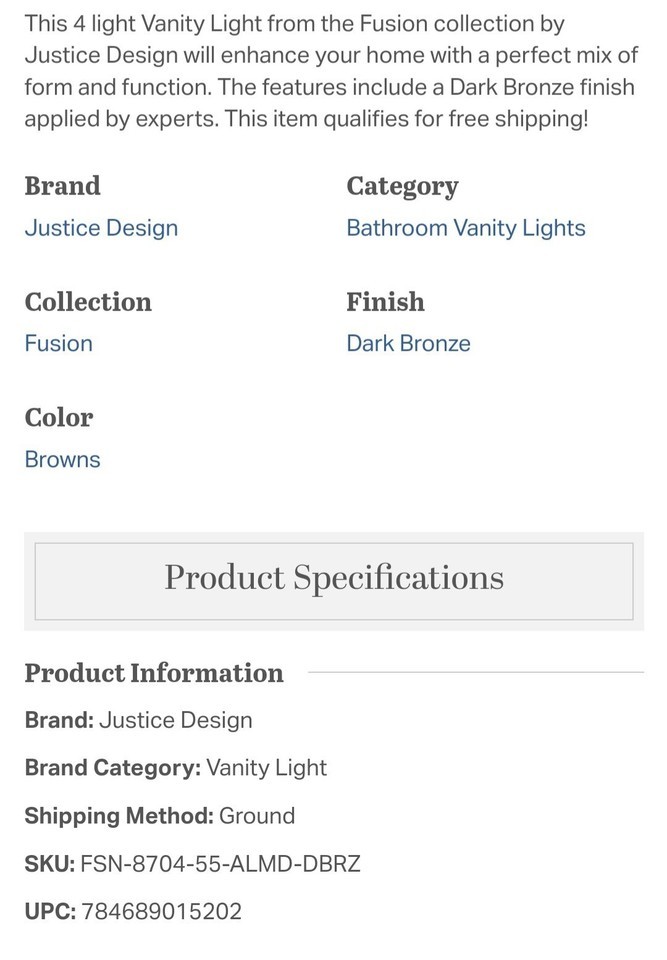Screen dimensions: 667x960
Task: Click the product description paragraph
Action: pyautogui.click(x=331, y=71)
